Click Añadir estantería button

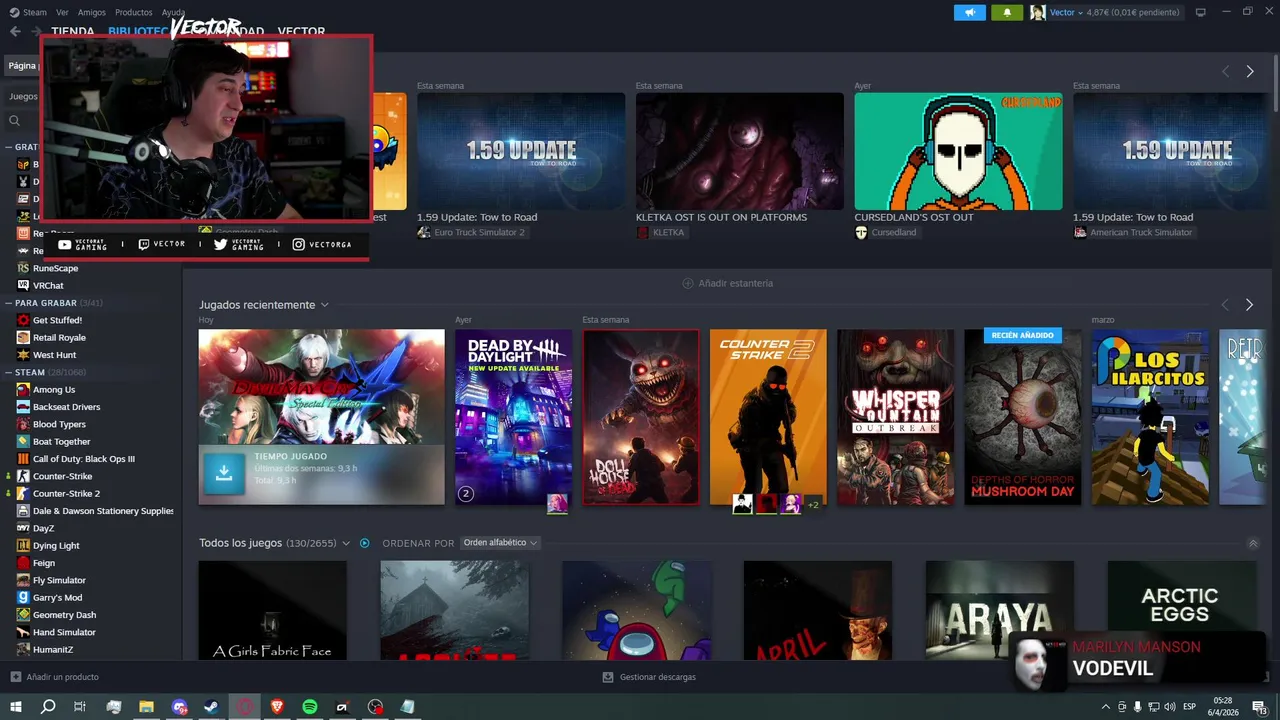click(x=727, y=283)
